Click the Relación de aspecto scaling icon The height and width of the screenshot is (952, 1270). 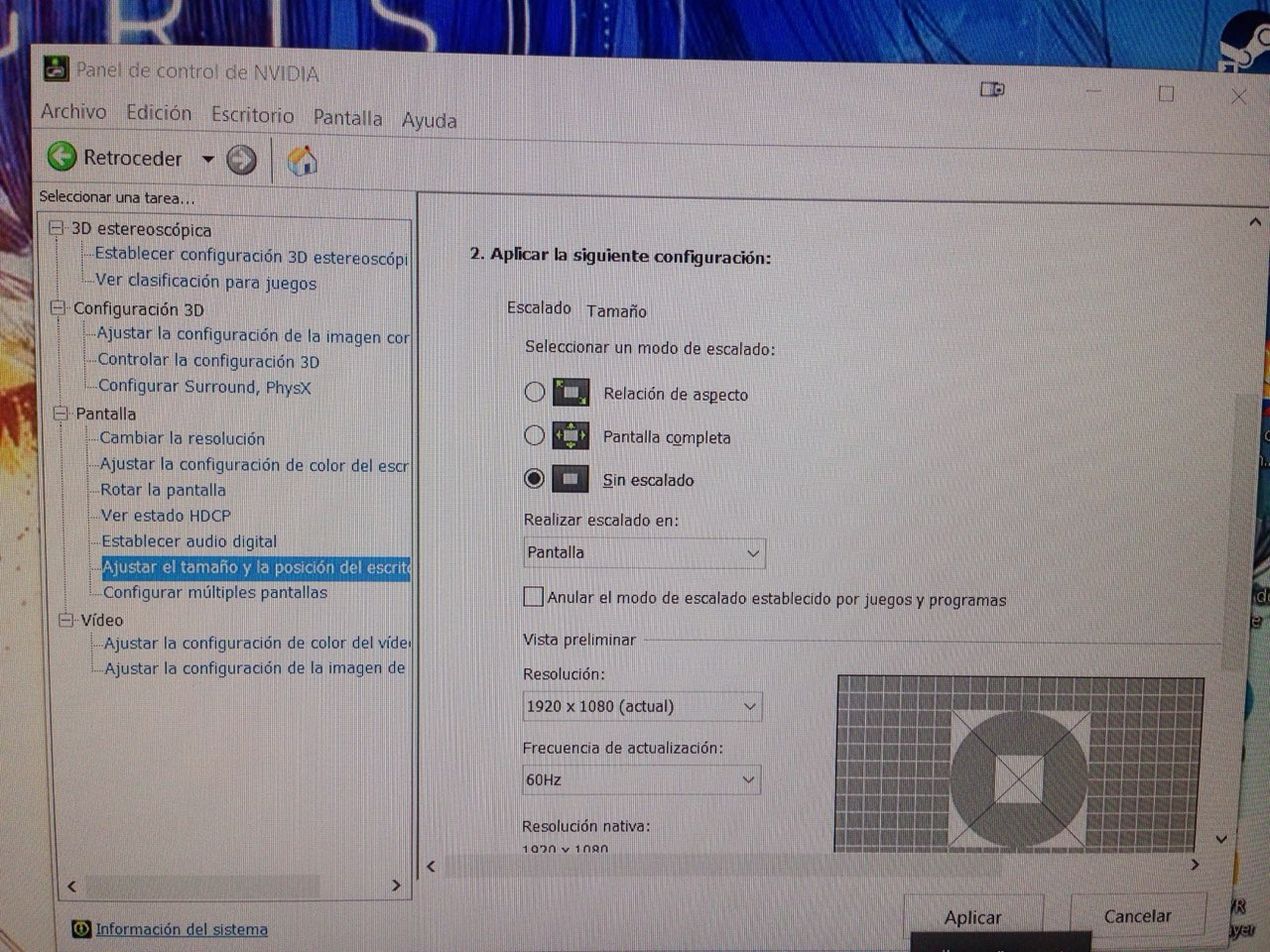point(571,393)
